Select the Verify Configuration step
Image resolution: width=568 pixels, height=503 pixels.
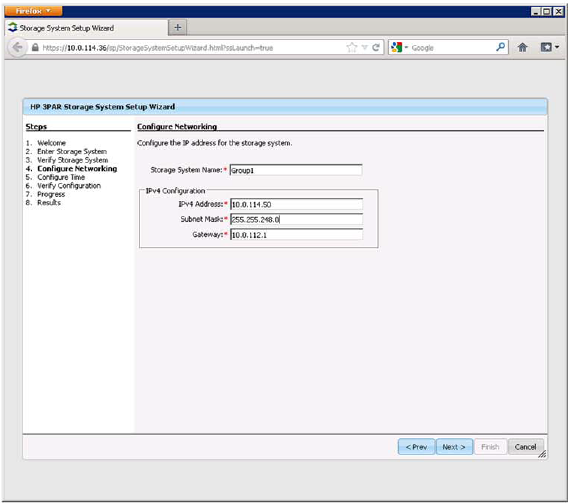(x=69, y=185)
